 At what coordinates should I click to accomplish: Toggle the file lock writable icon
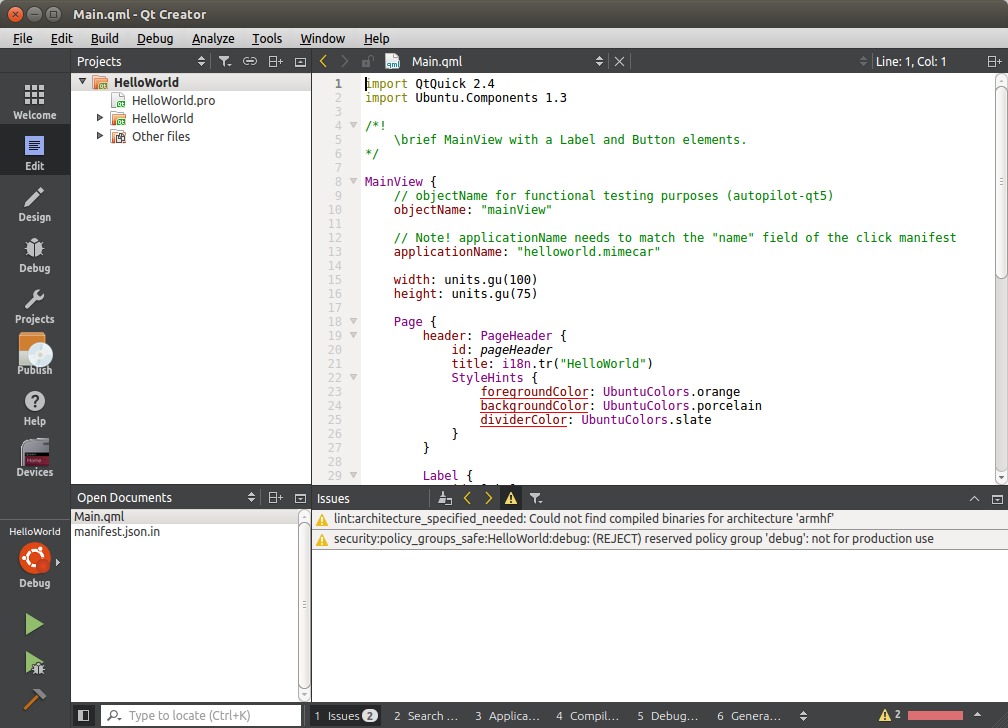(367, 62)
